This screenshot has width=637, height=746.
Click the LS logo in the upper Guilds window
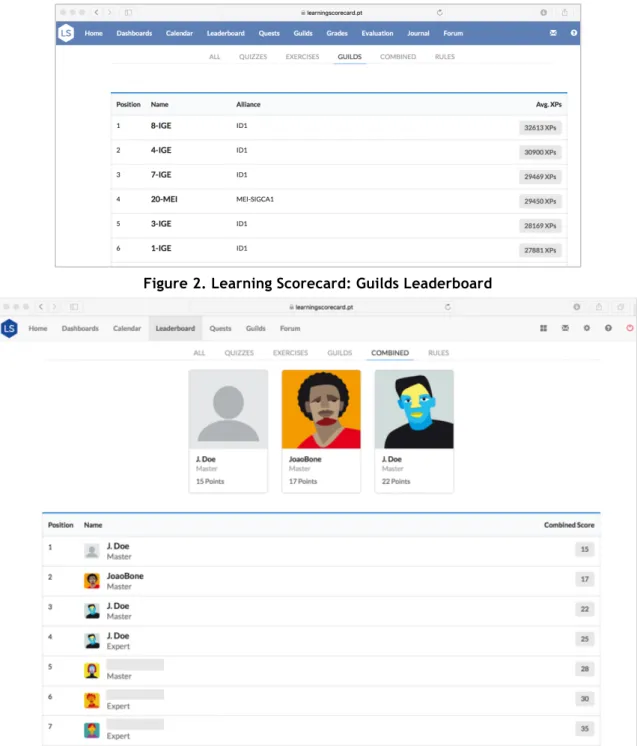tap(66, 33)
